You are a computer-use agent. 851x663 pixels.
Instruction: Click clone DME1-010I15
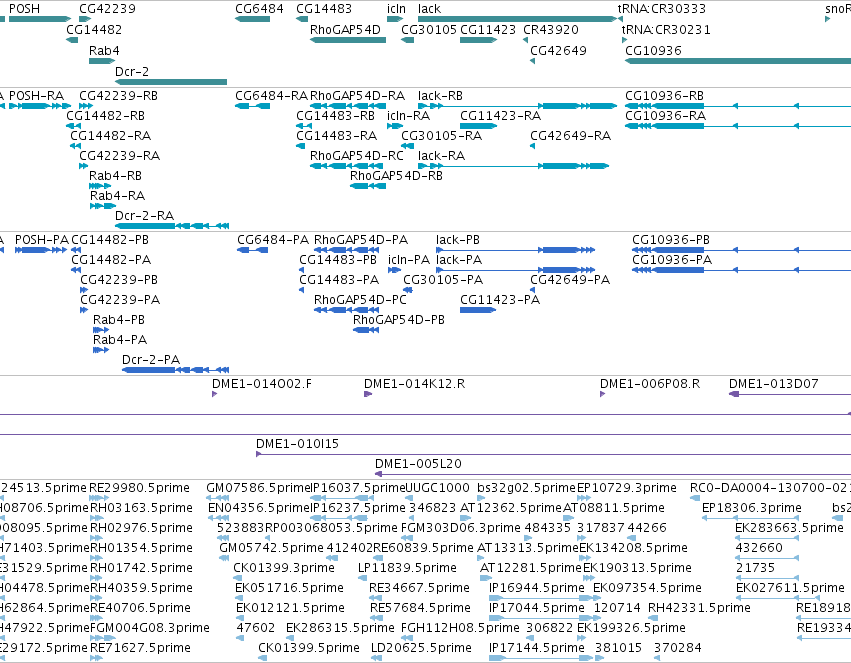pos(553,454)
